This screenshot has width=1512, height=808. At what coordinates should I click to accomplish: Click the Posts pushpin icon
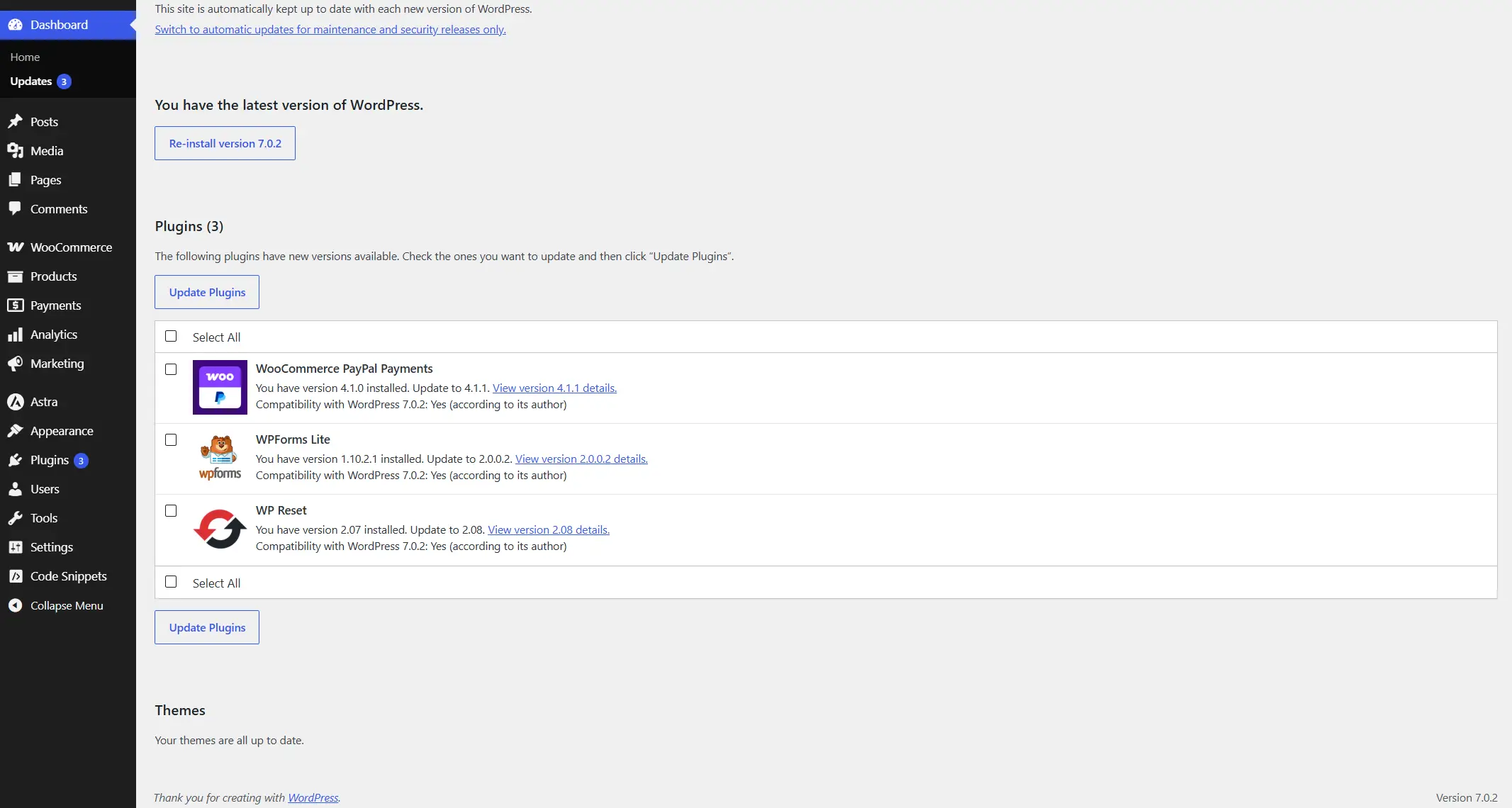[15, 122]
